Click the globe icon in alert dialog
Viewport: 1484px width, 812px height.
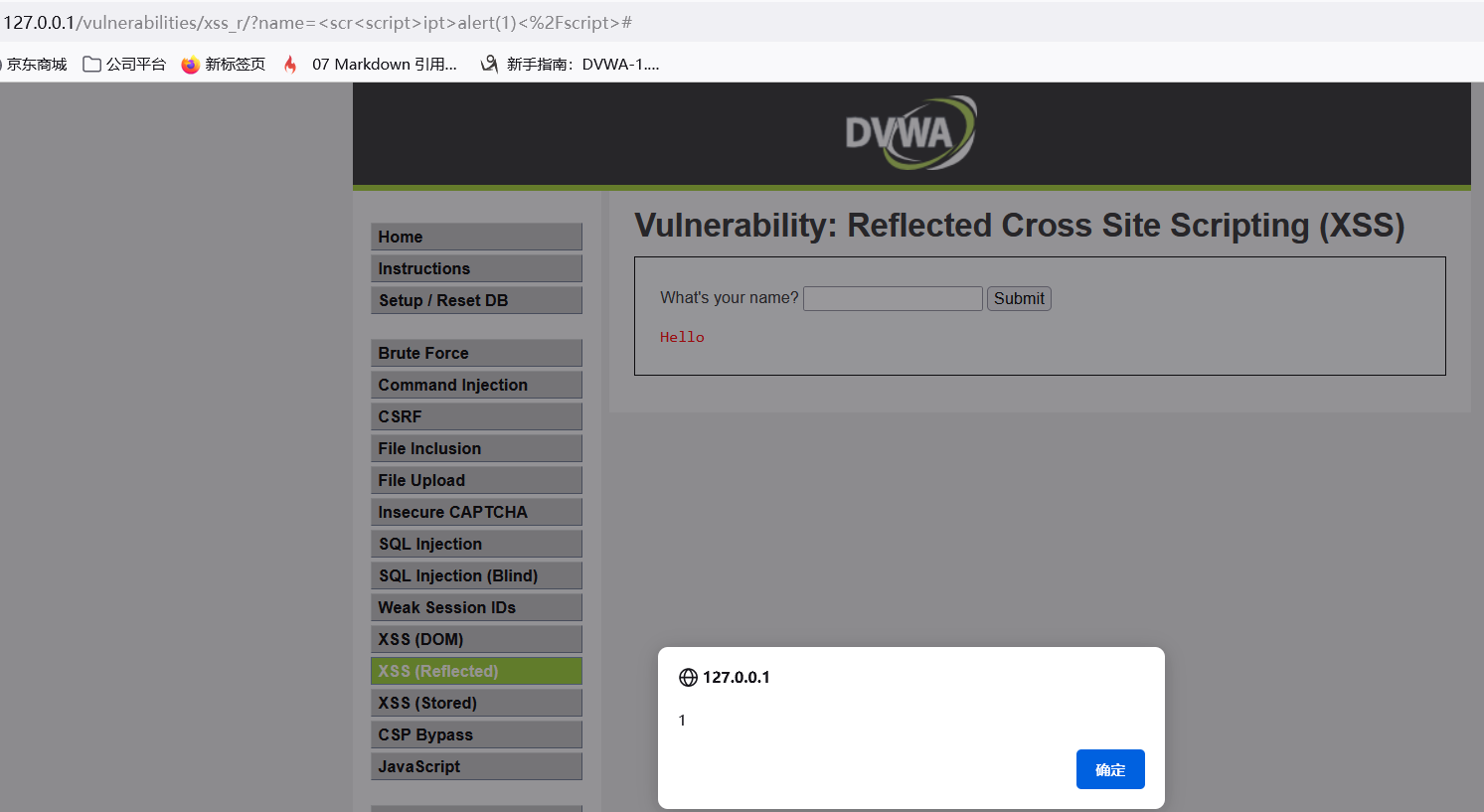click(688, 678)
